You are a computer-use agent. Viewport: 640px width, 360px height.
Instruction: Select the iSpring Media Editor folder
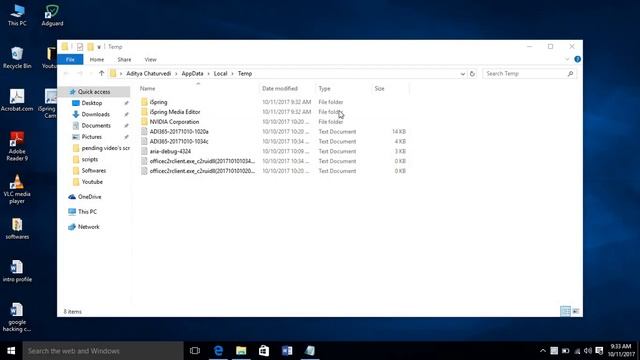[175, 112]
